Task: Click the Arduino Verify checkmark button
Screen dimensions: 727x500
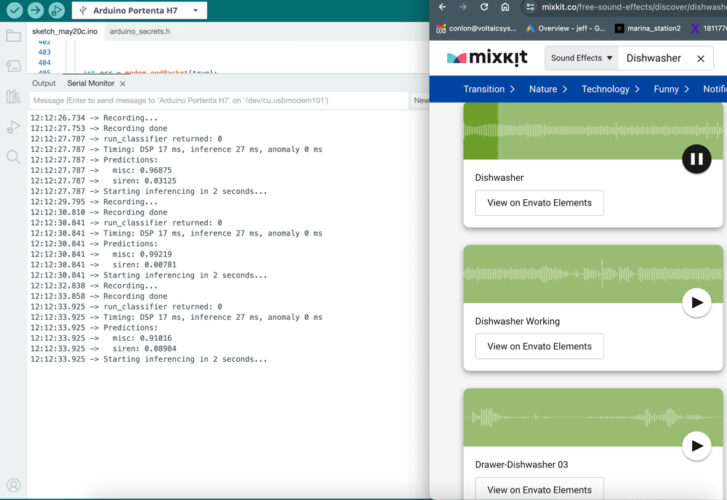Action: pos(14,10)
